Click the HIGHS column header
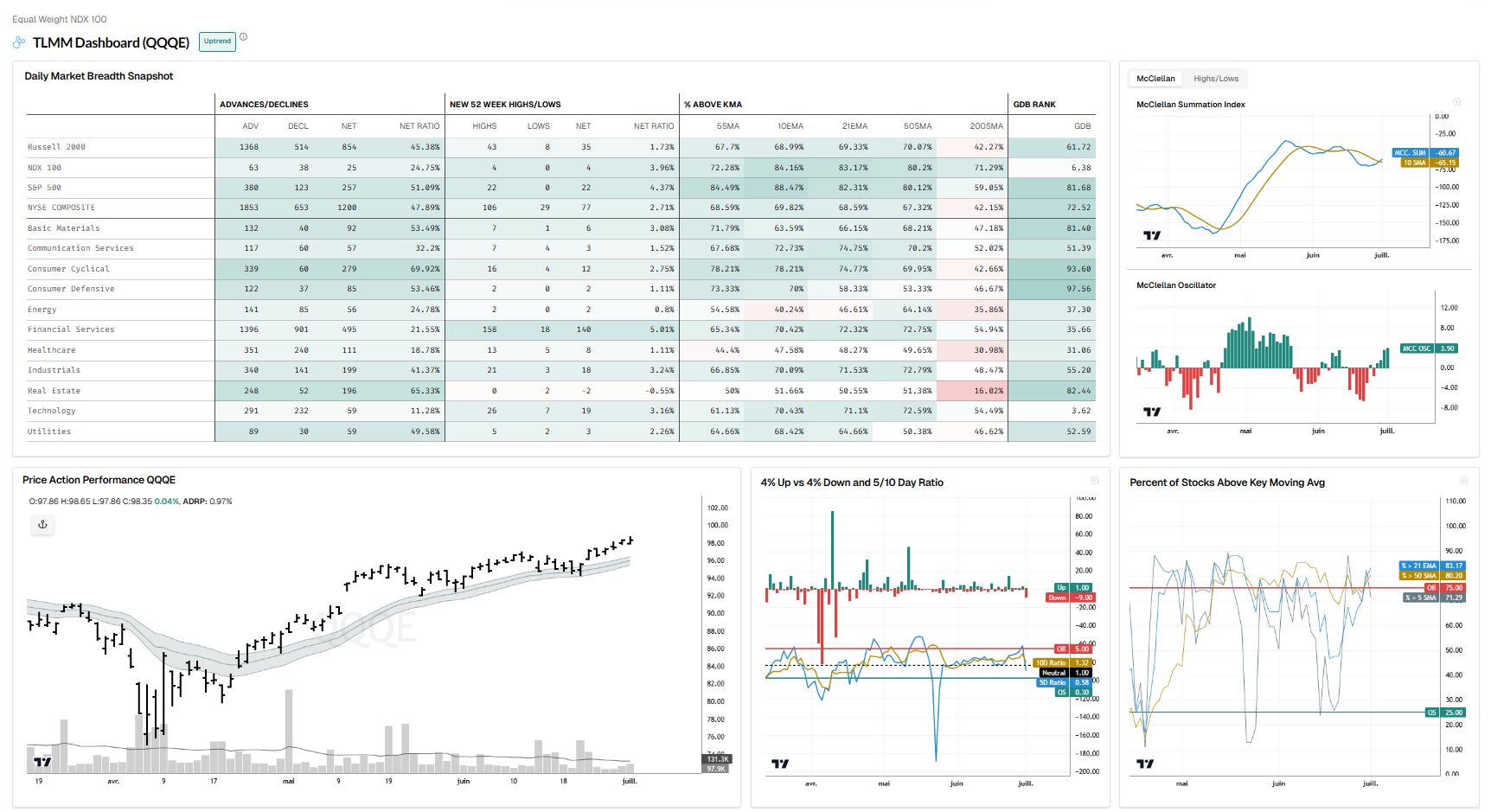The width and height of the screenshot is (1491, 812). point(484,126)
